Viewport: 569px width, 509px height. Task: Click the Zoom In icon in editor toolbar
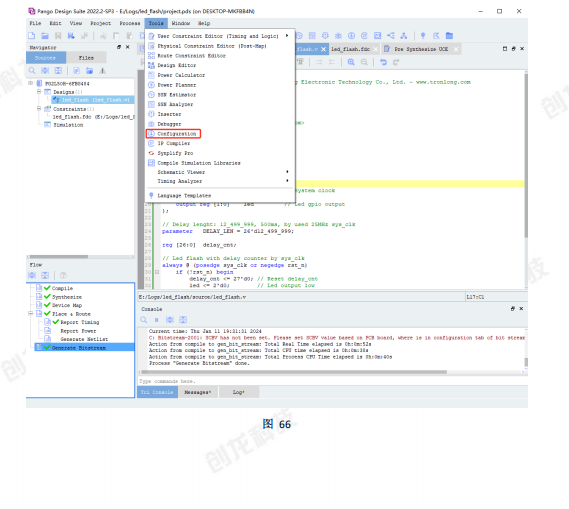pos(351,62)
